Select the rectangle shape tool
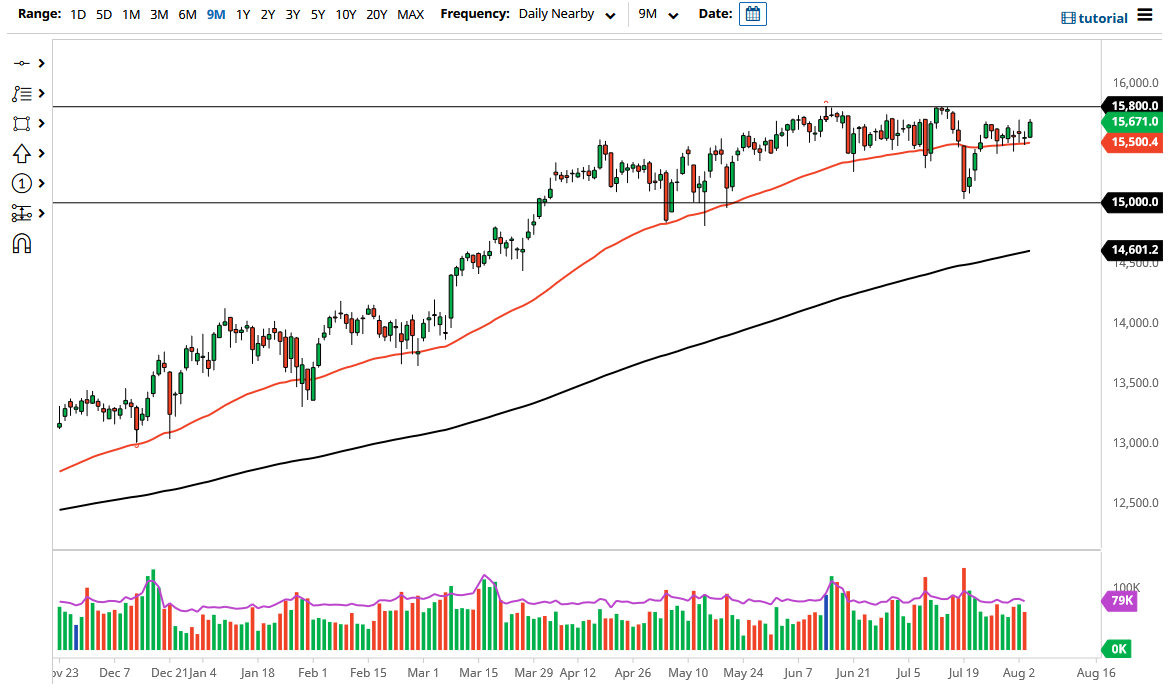 click(x=22, y=123)
